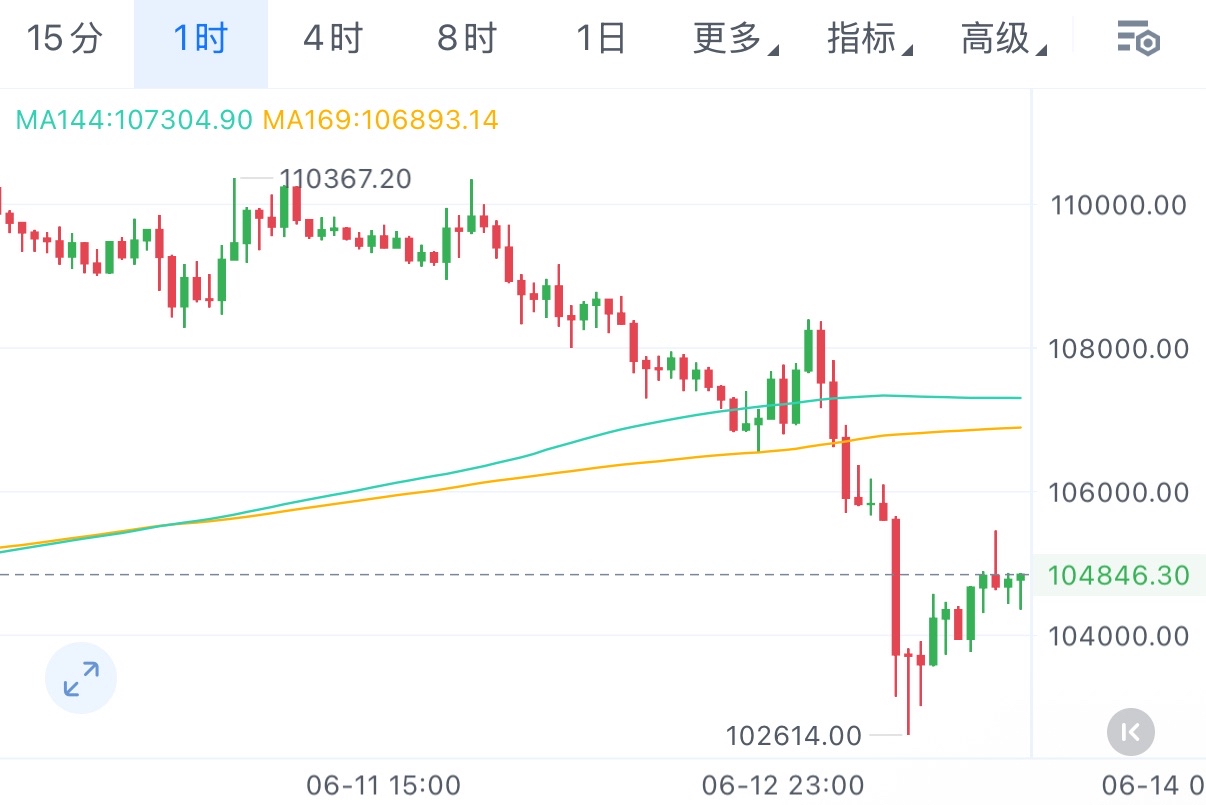Click the 102614.00 low price marker
Viewport: 1206px width, 805px height.
(793, 736)
